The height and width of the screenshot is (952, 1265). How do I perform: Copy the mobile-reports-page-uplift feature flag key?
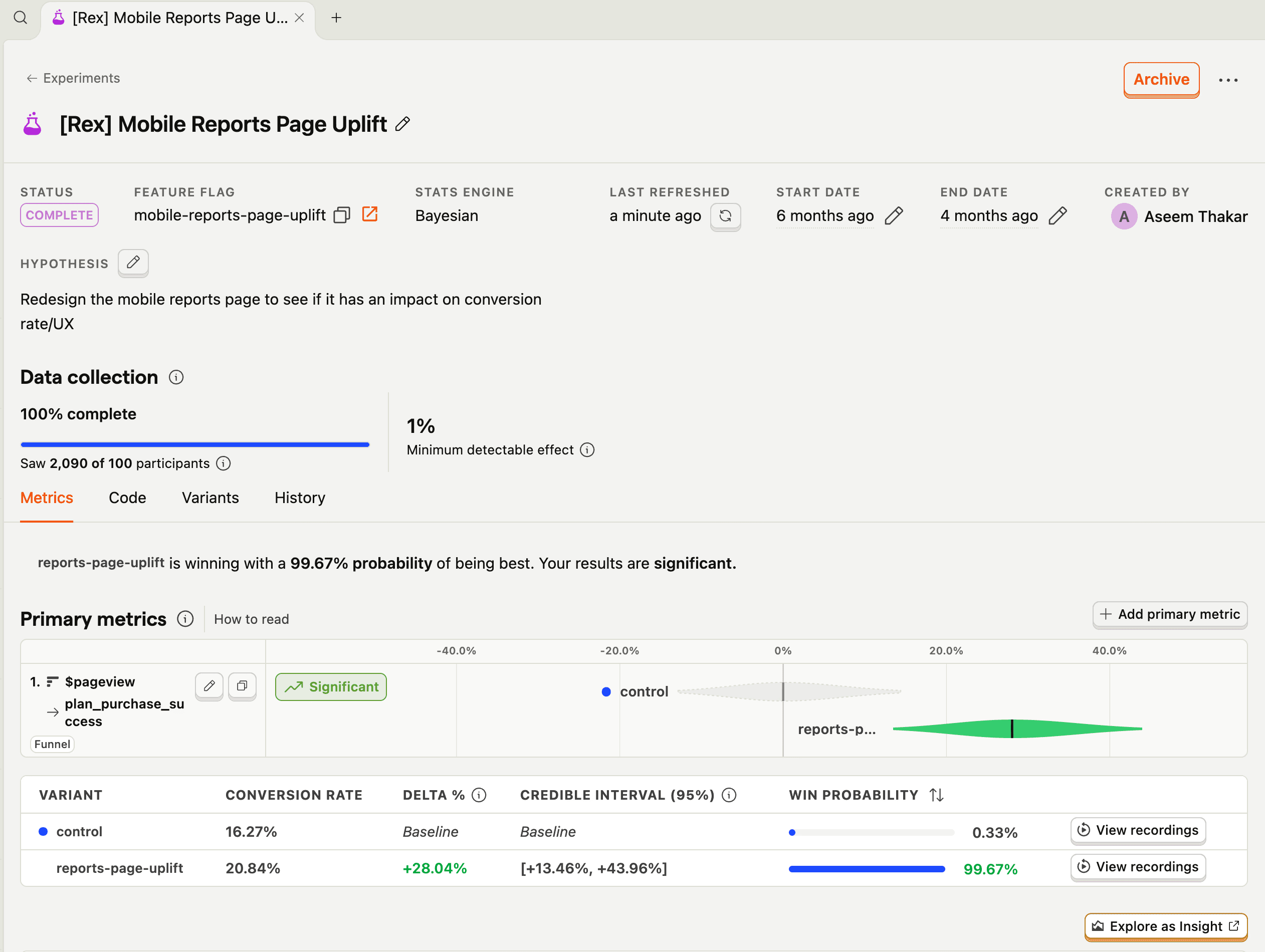pos(341,215)
